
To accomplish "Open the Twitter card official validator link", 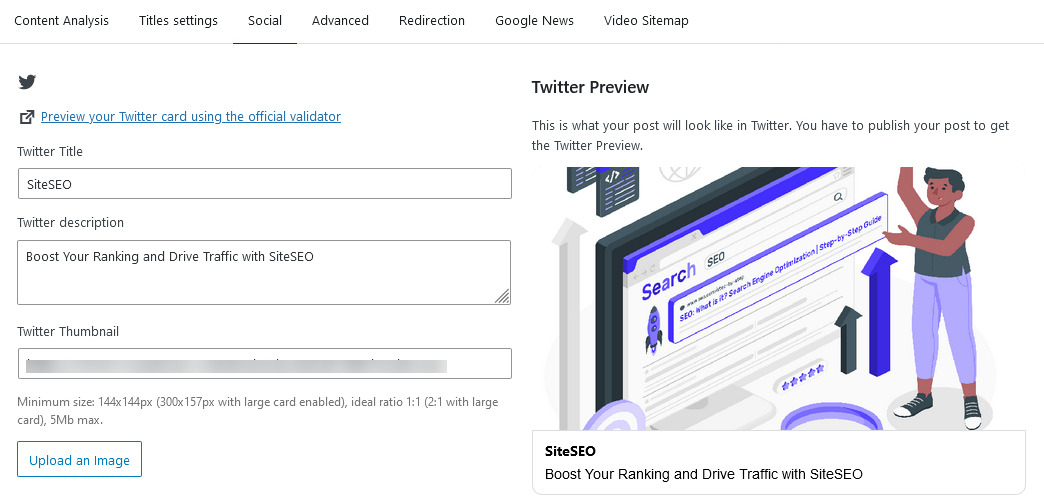I will [x=191, y=117].
